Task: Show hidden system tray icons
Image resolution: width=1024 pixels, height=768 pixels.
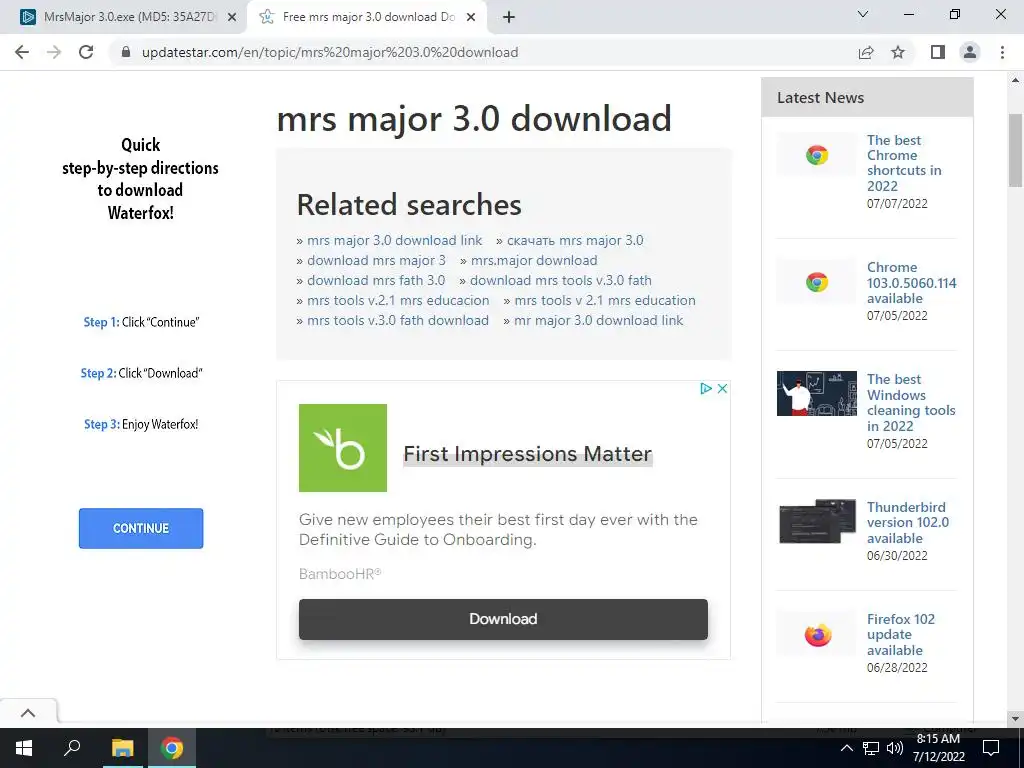Action: coord(846,748)
